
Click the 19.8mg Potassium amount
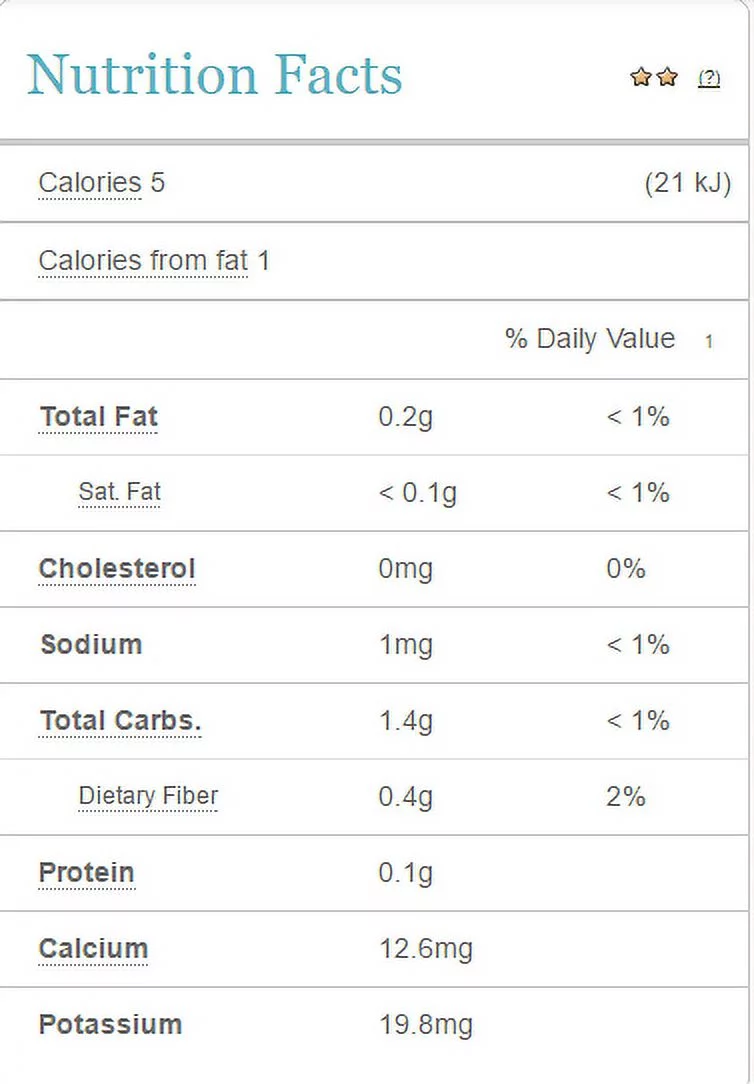[425, 1025]
